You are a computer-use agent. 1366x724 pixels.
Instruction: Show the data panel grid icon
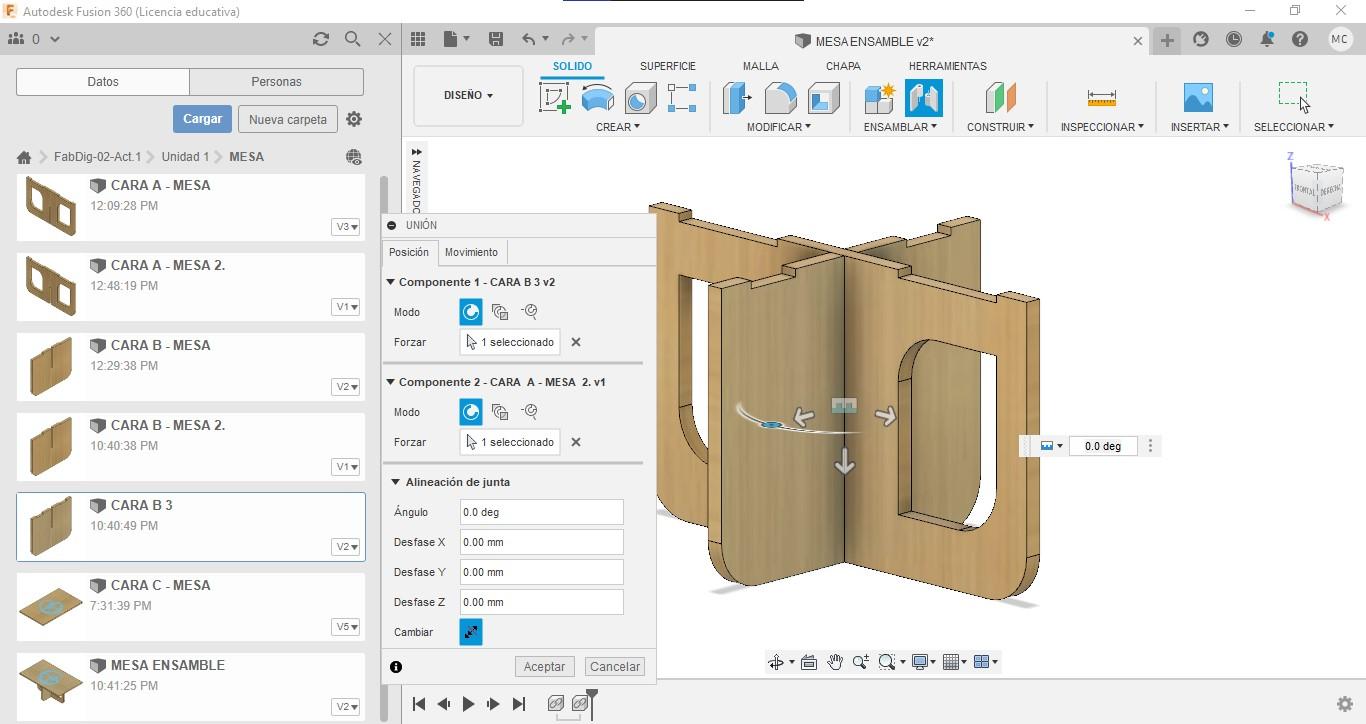tap(418, 39)
